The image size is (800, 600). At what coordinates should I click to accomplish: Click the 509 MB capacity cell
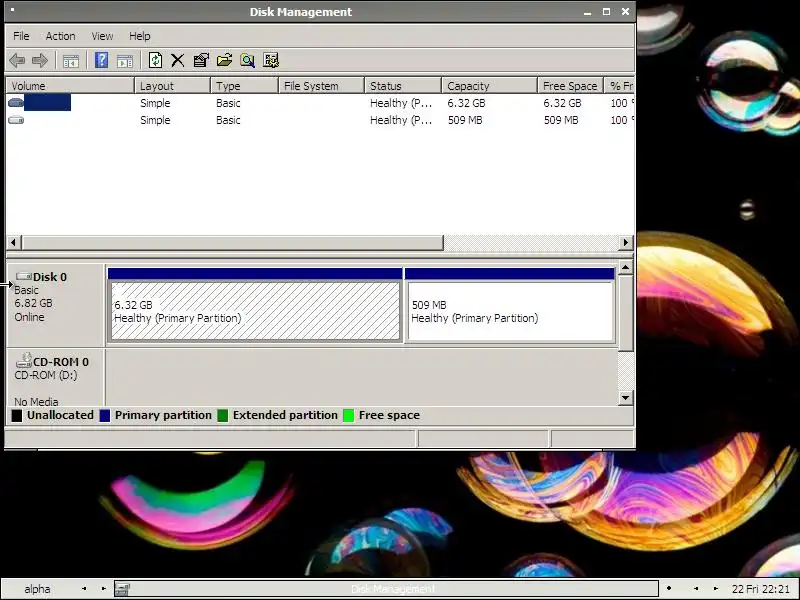tap(465, 120)
